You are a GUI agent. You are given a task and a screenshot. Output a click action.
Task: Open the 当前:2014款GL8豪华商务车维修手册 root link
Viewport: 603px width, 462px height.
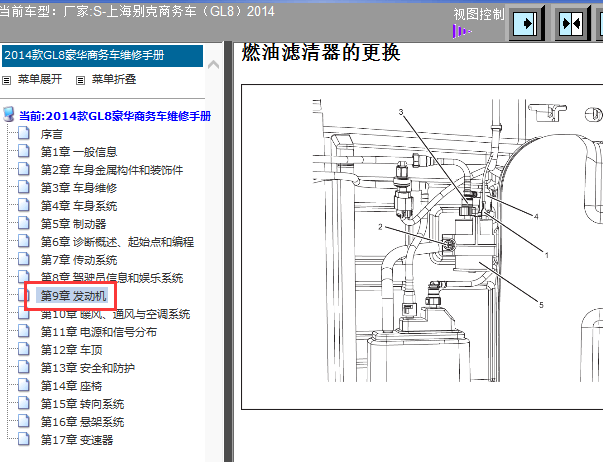(115, 116)
